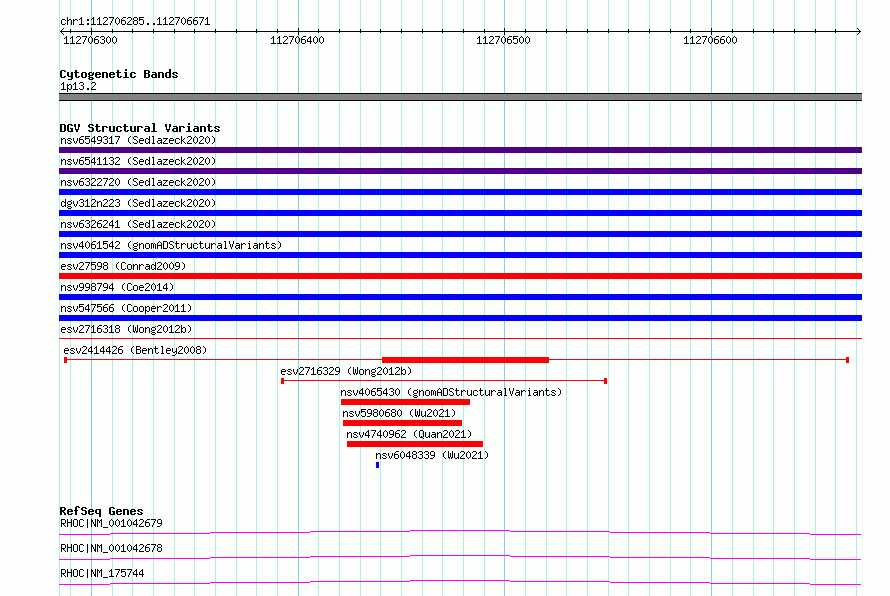Screen dimensions: 890x596
Task: Select the nsv5980680 red variant bar
Action: click(x=402, y=423)
